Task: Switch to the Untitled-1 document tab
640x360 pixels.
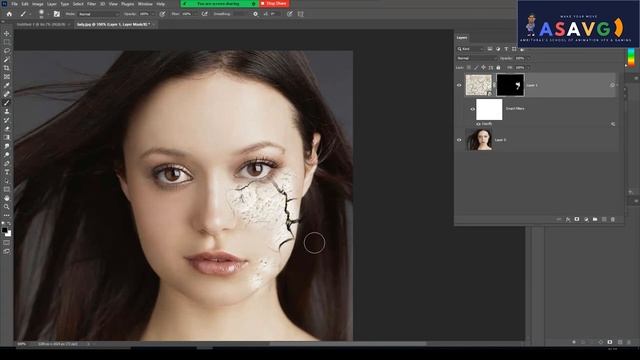Action: point(41,24)
